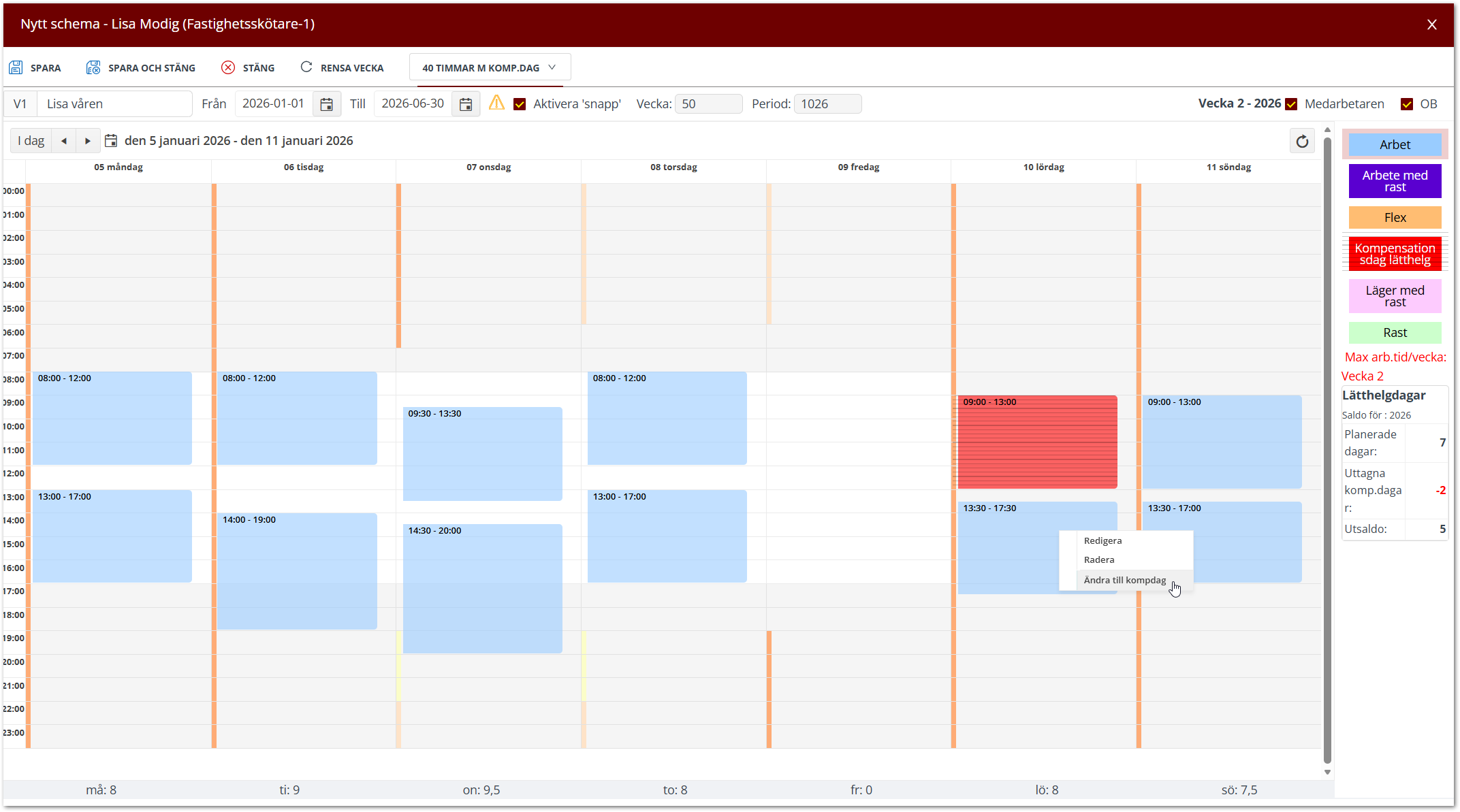Toggle the Aktivera 'snapp' checkbox
1460x812 pixels.
(x=520, y=104)
